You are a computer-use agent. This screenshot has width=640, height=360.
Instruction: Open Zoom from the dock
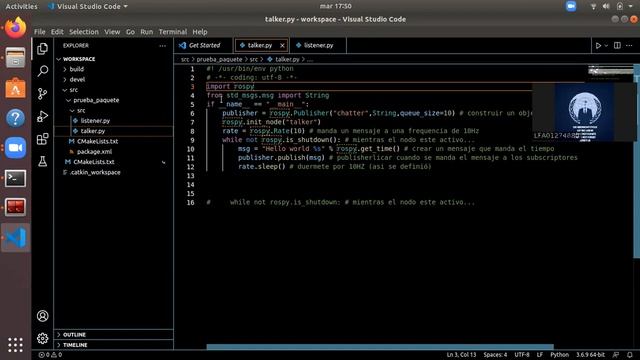click(16, 148)
